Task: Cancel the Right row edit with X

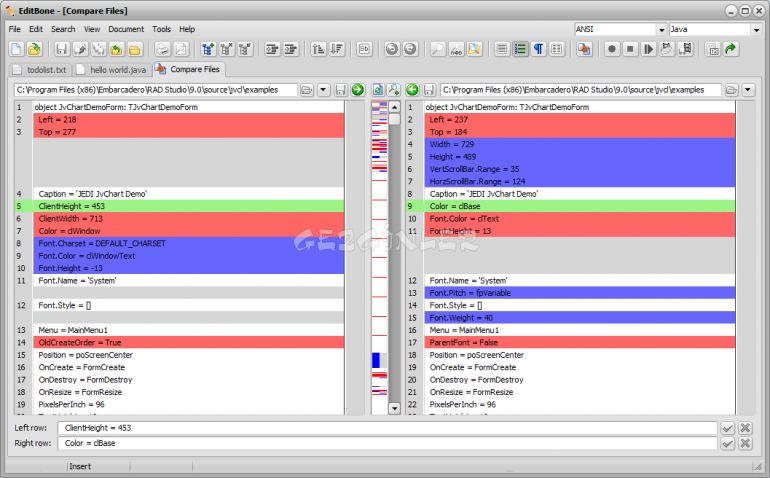Action: 745,444
